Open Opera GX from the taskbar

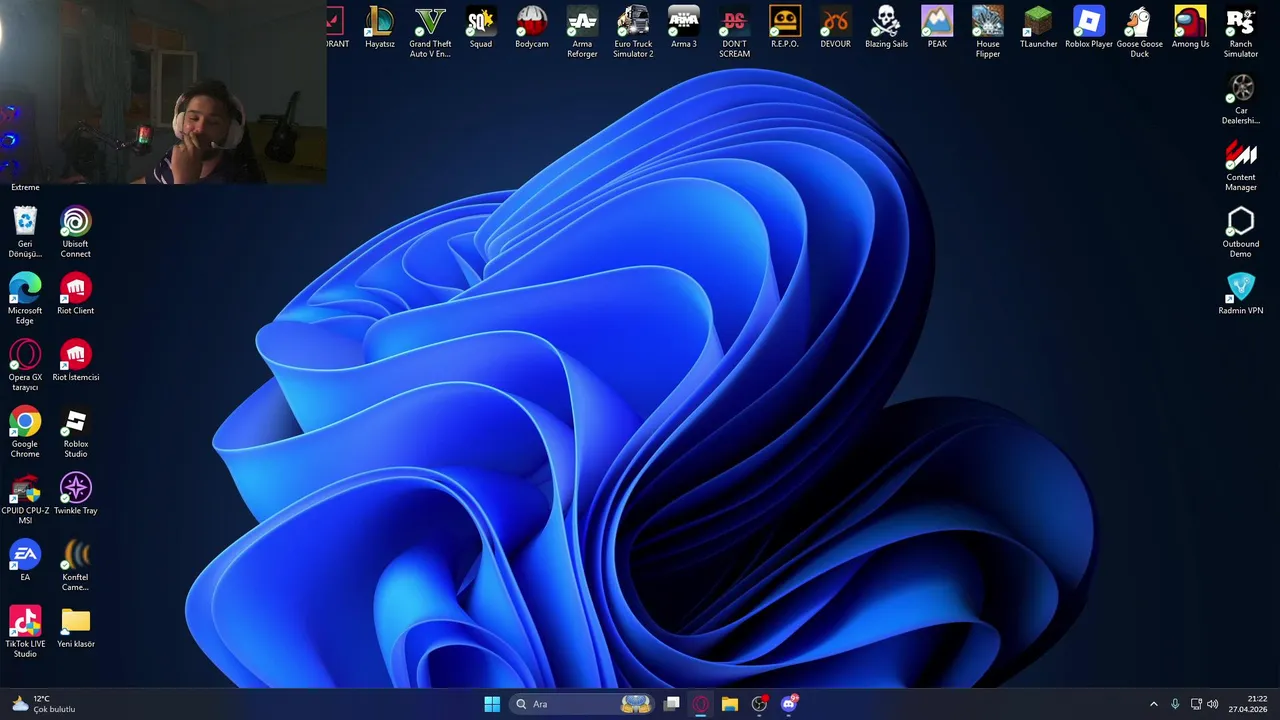point(701,704)
